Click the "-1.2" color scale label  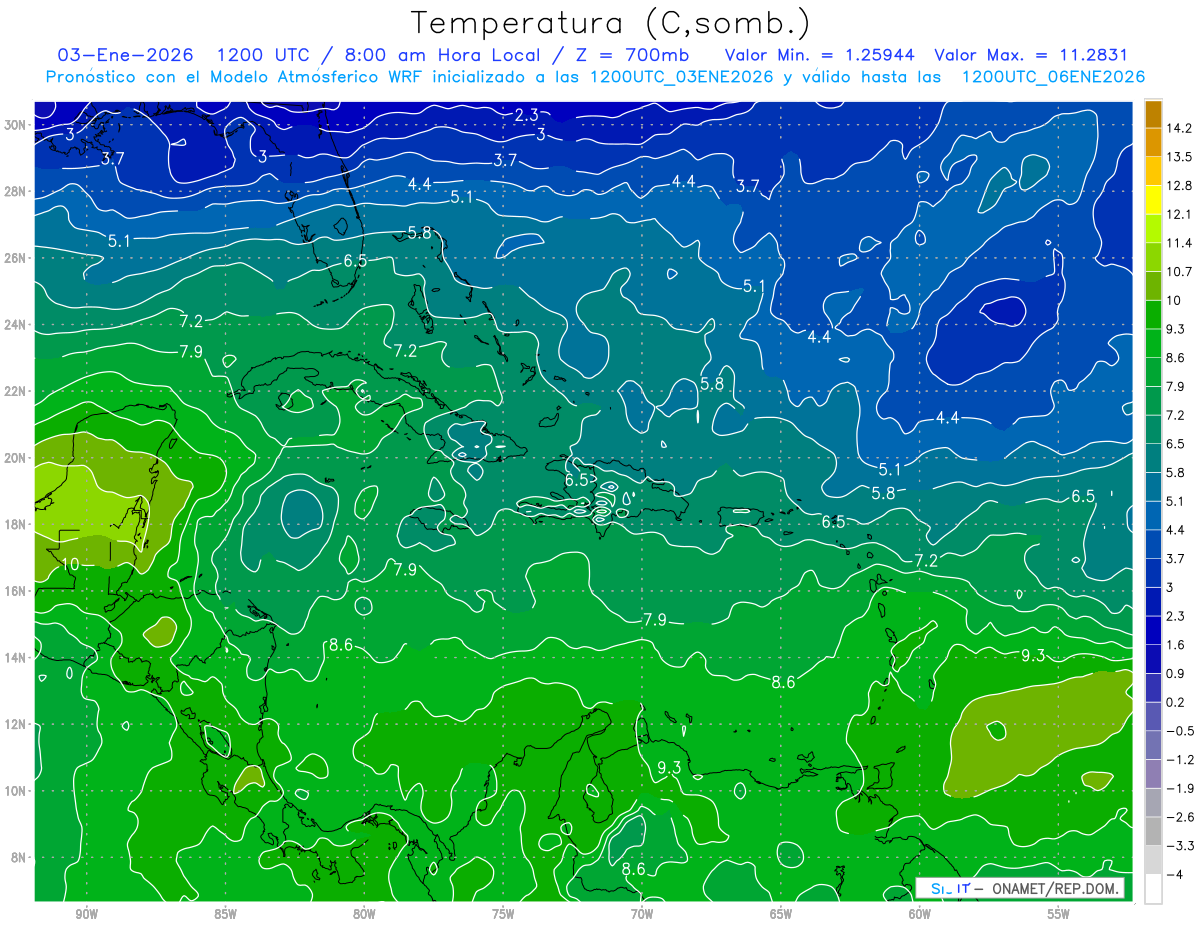click(x=1180, y=760)
